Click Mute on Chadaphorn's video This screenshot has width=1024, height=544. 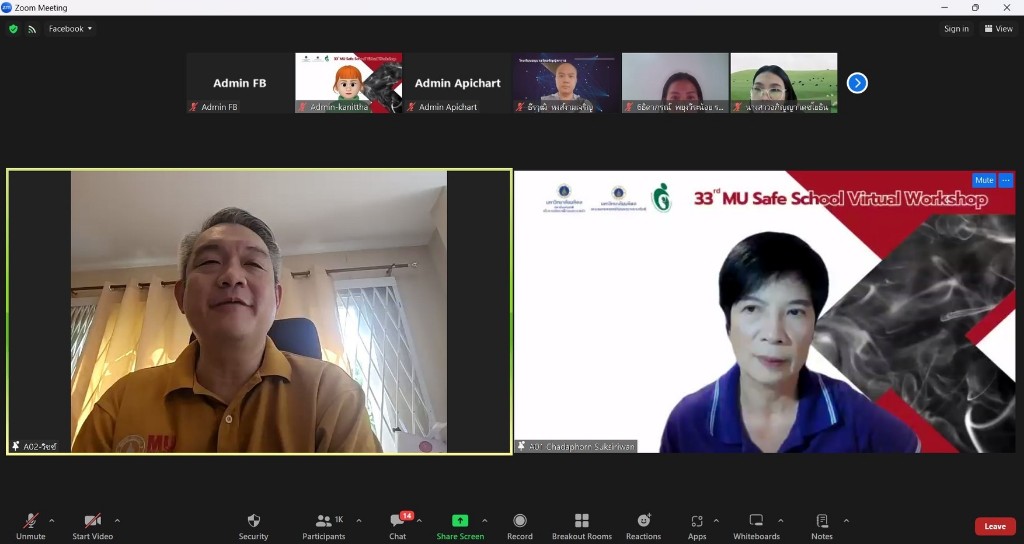984,180
